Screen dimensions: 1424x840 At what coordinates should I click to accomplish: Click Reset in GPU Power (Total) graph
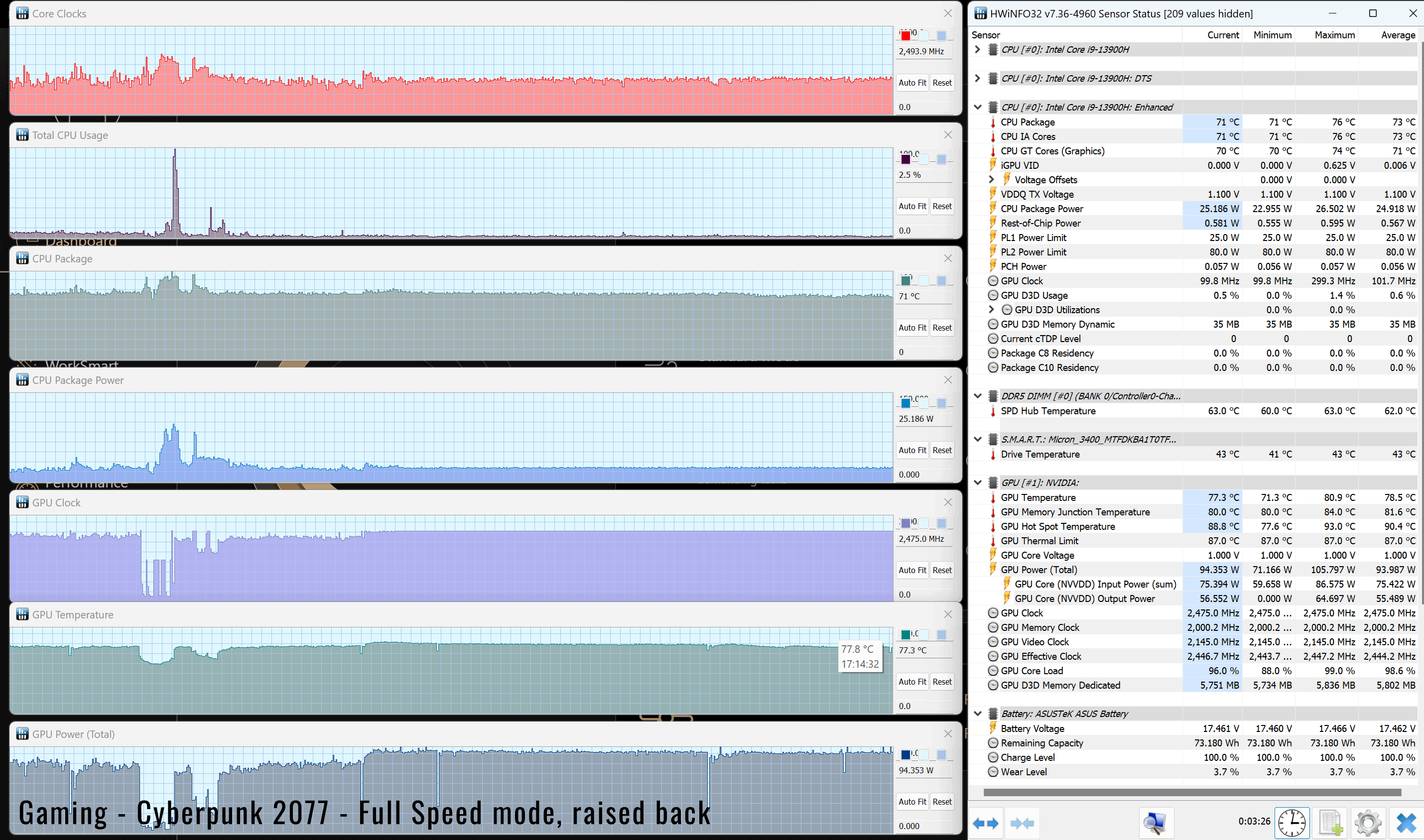[942, 802]
